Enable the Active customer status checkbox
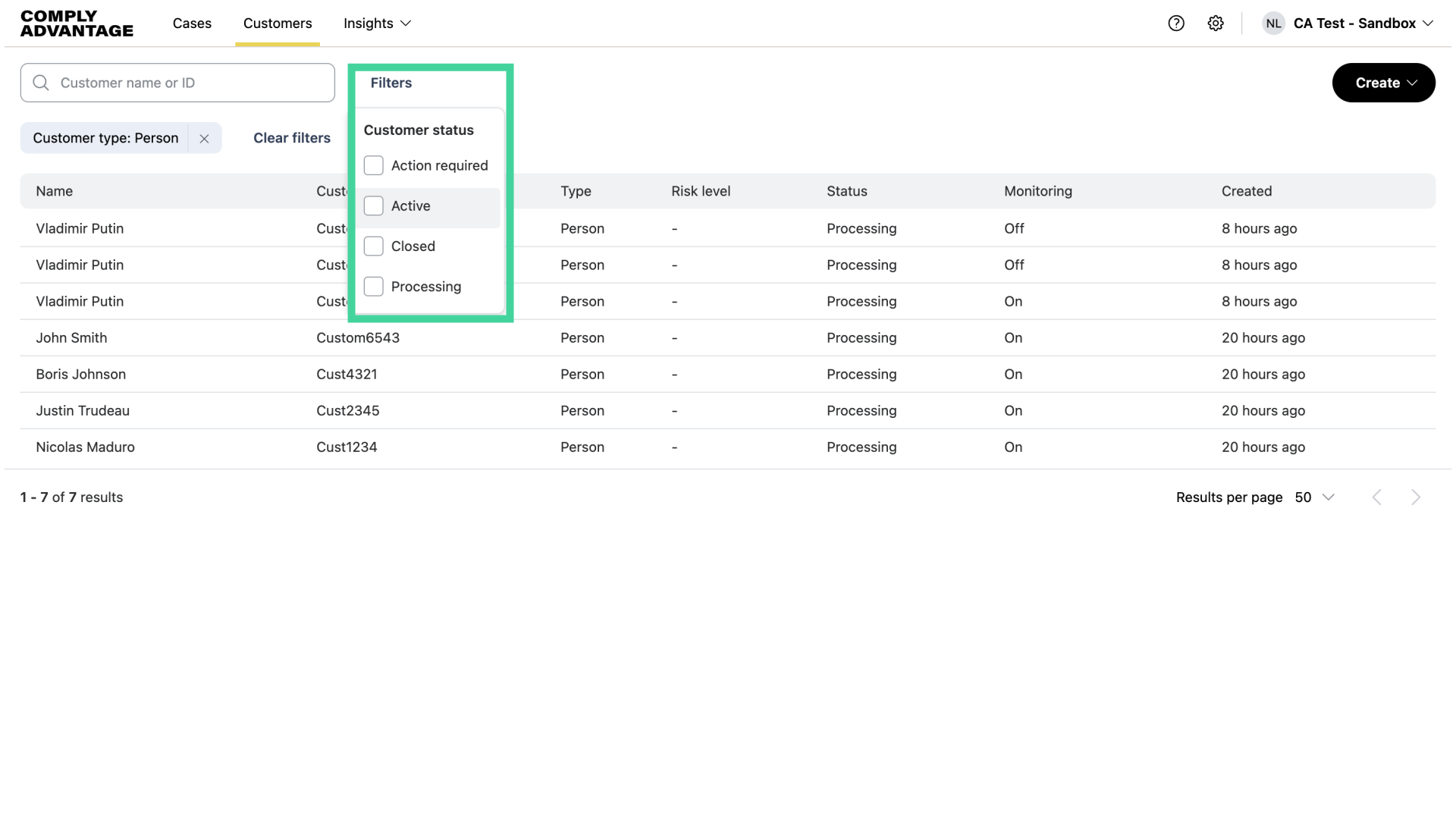This screenshot has width=1456, height=819. click(373, 206)
